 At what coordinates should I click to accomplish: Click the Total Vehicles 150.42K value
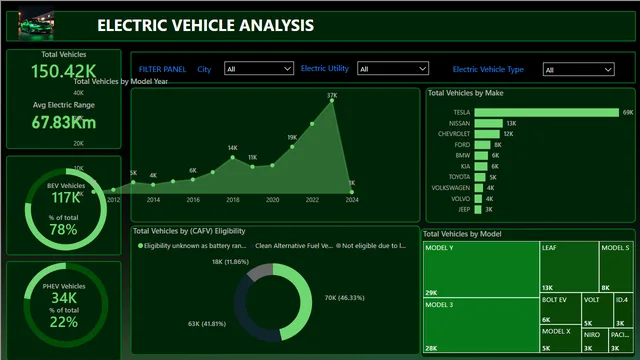pos(64,71)
